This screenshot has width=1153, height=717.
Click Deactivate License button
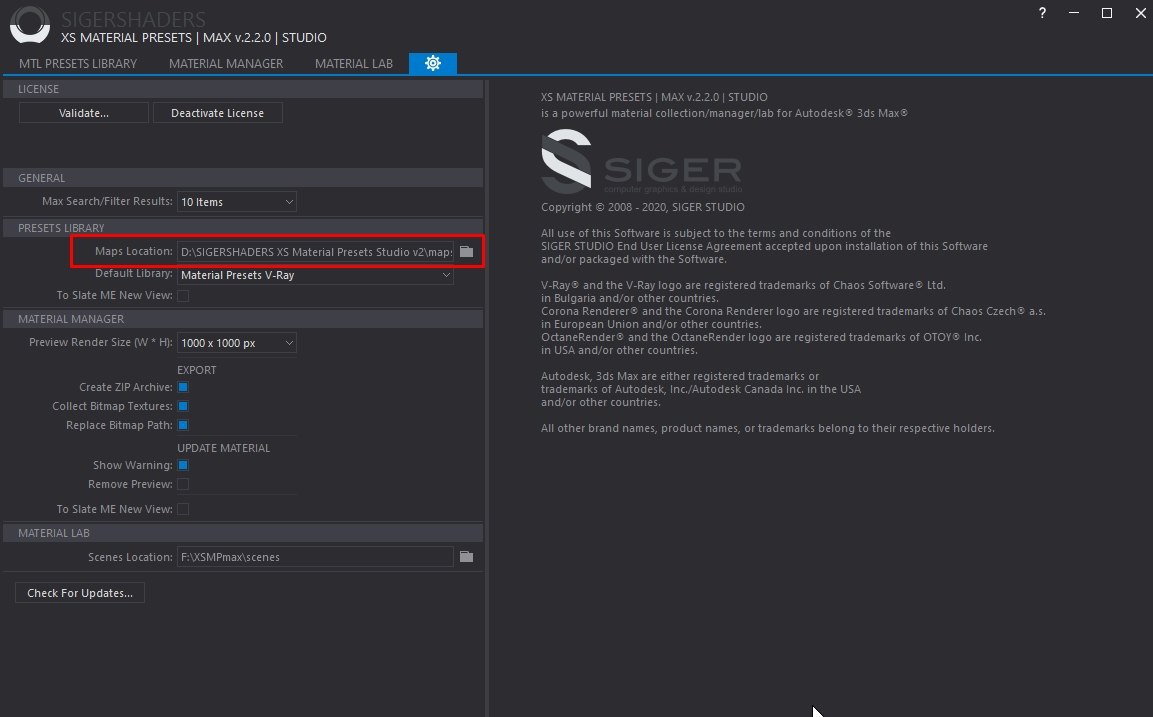click(x=218, y=113)
